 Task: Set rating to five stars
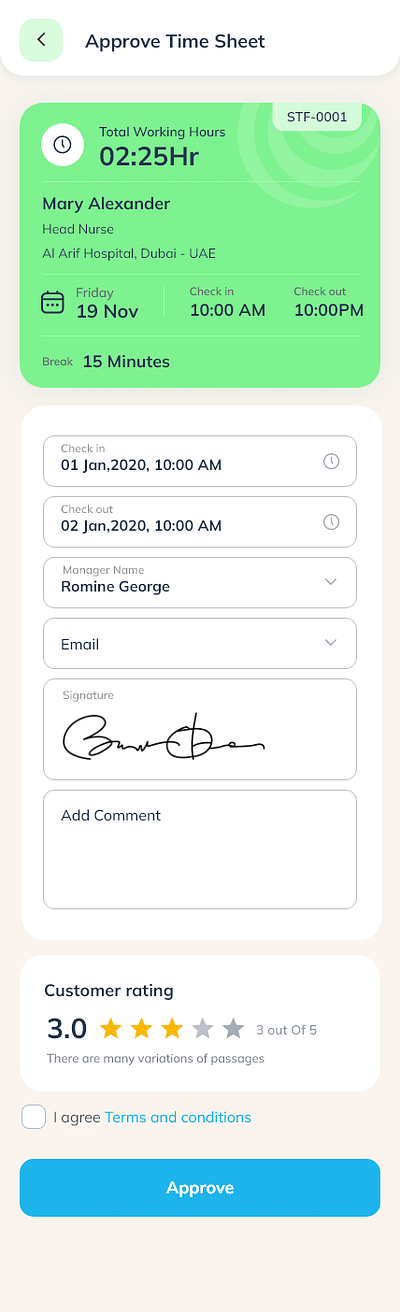point(233,1028)
